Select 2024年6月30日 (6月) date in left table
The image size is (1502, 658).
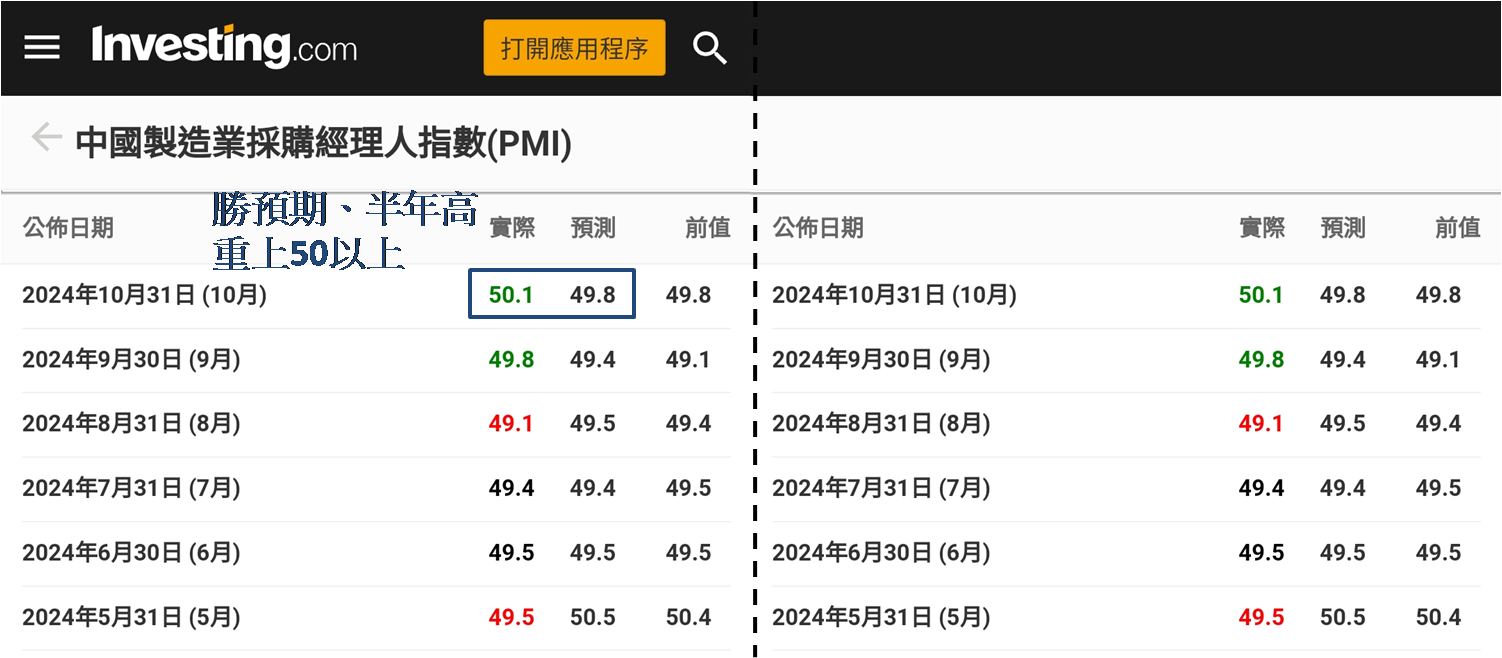point(131,553)
